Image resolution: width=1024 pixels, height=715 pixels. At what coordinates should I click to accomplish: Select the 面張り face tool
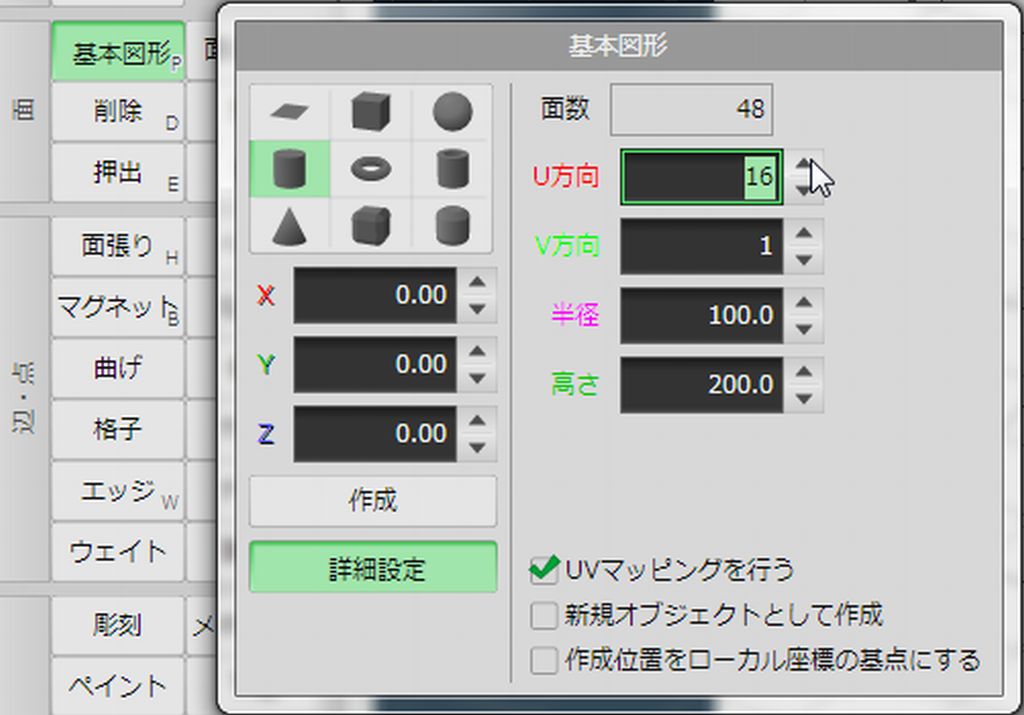click(x=118, y=246)
